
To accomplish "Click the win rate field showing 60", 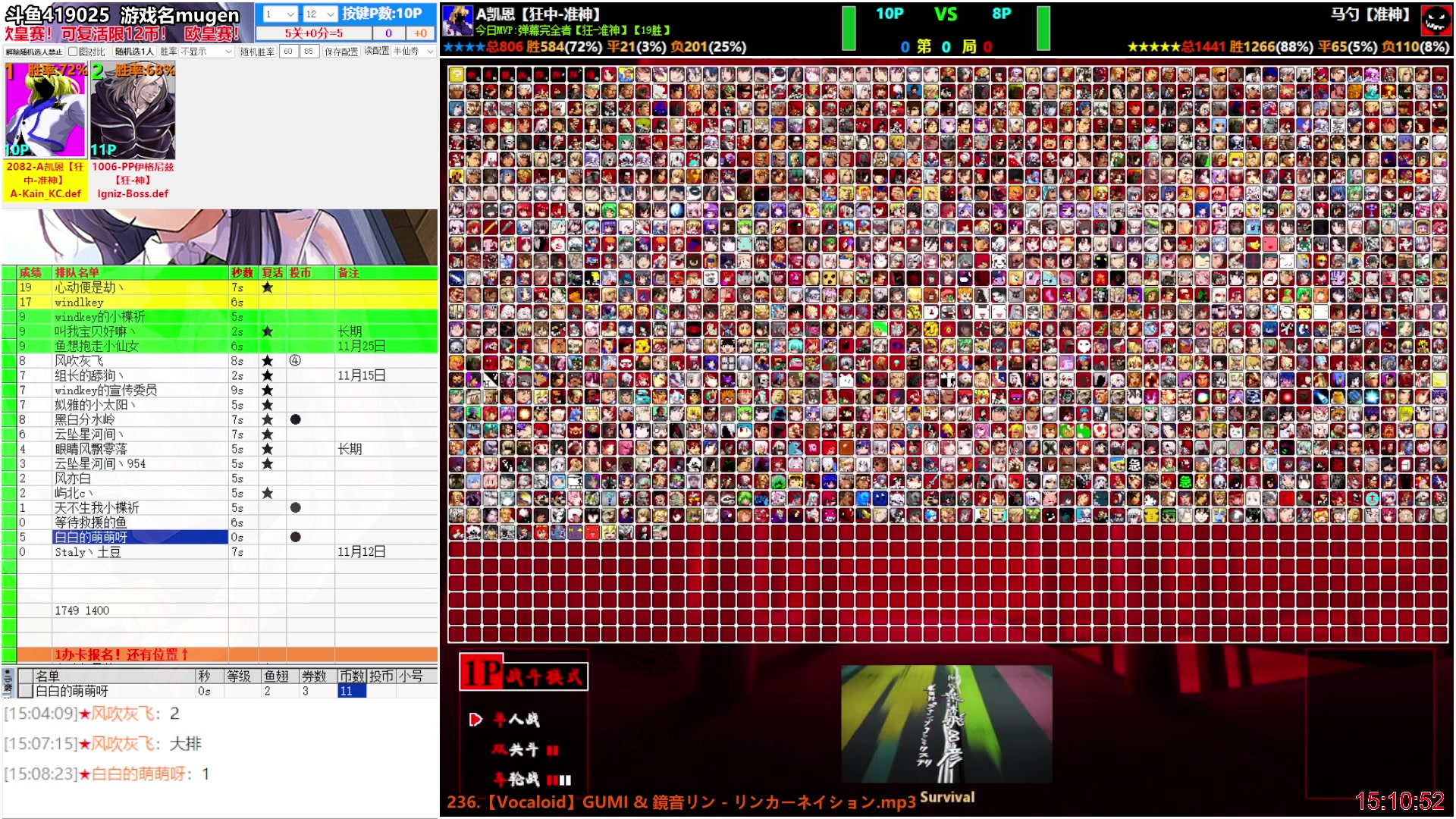I will tap(288, 52).
